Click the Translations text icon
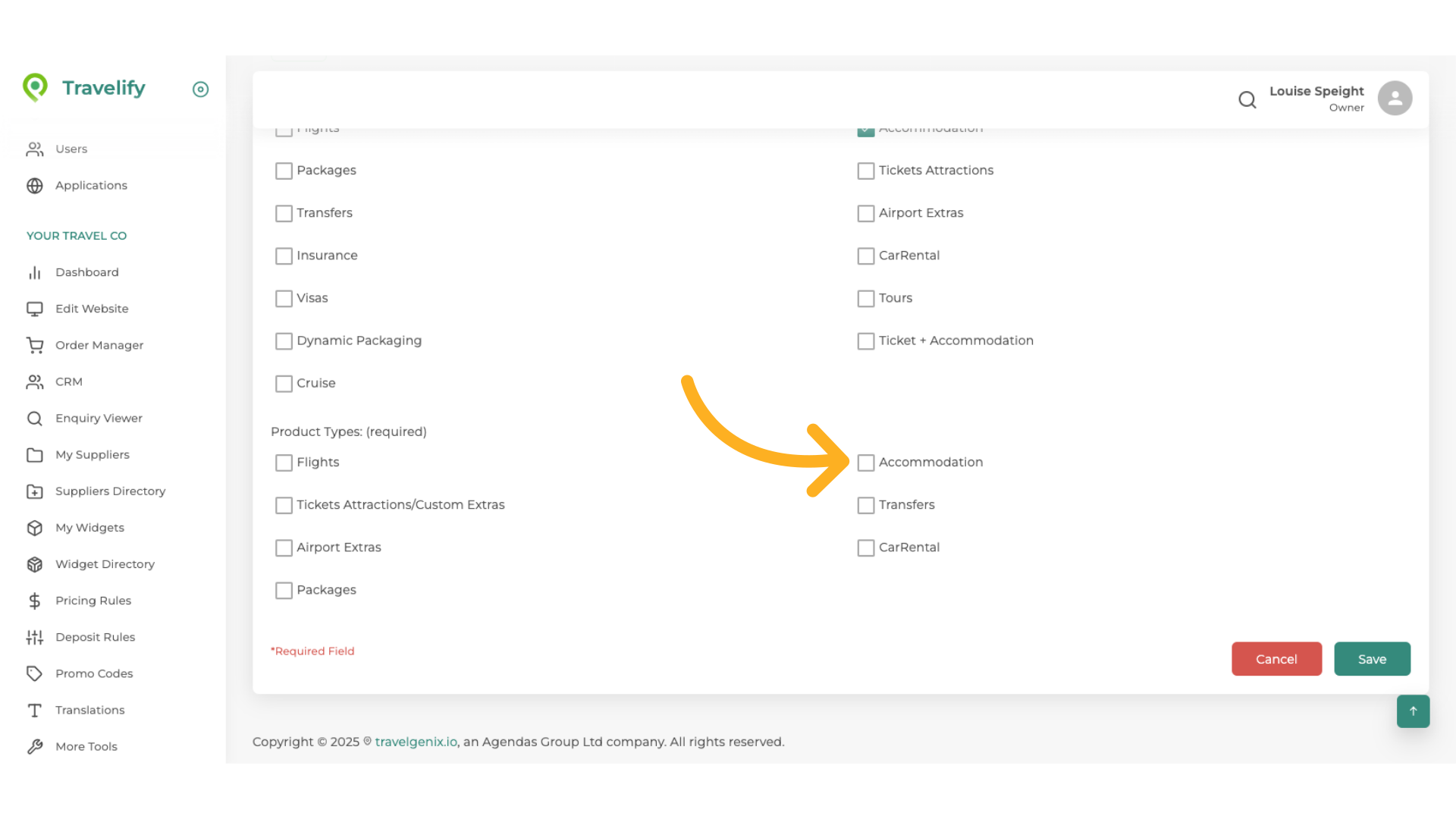The image size is (1456, 819). click(35, 711)
